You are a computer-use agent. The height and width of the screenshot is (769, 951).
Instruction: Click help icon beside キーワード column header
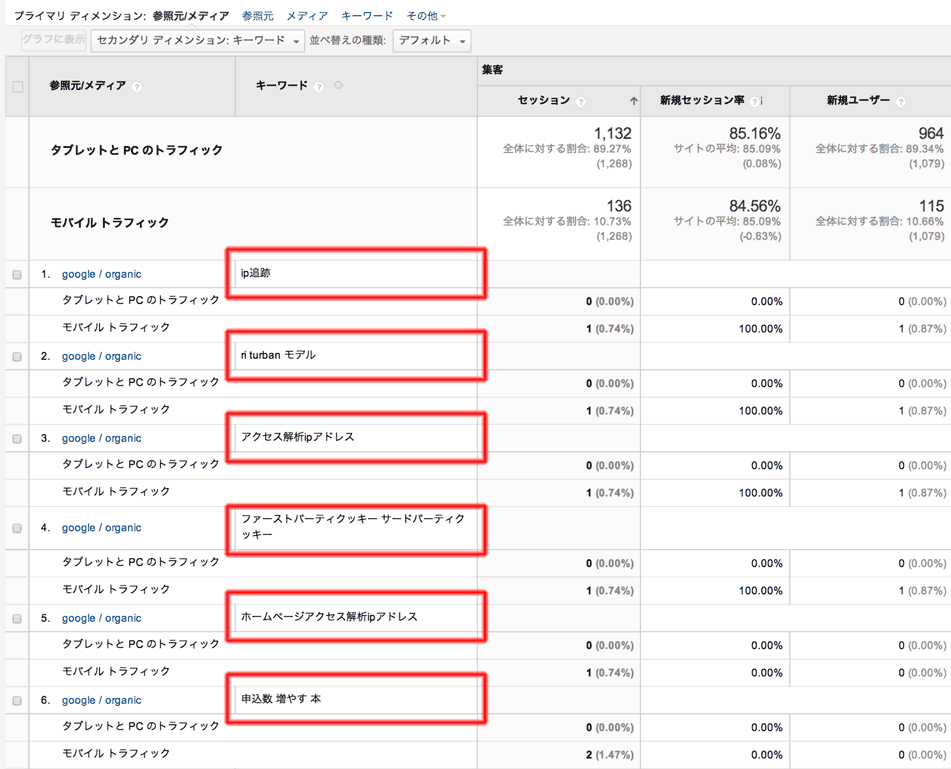319,87
